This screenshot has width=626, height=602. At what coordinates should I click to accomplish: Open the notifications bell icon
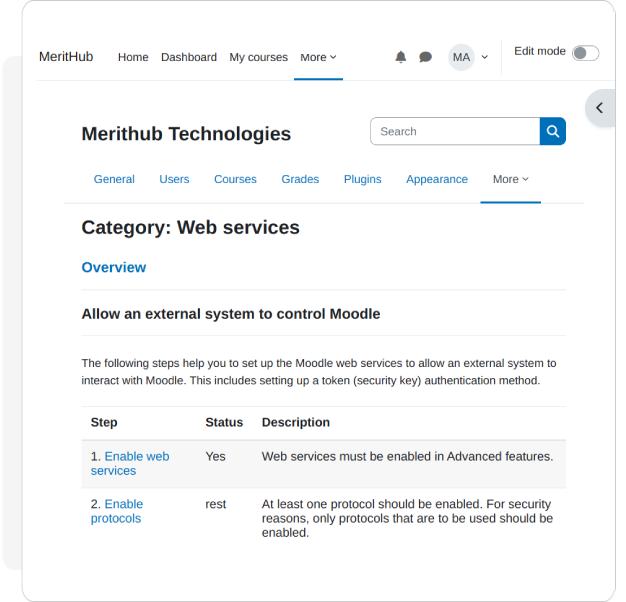(400, 57)
